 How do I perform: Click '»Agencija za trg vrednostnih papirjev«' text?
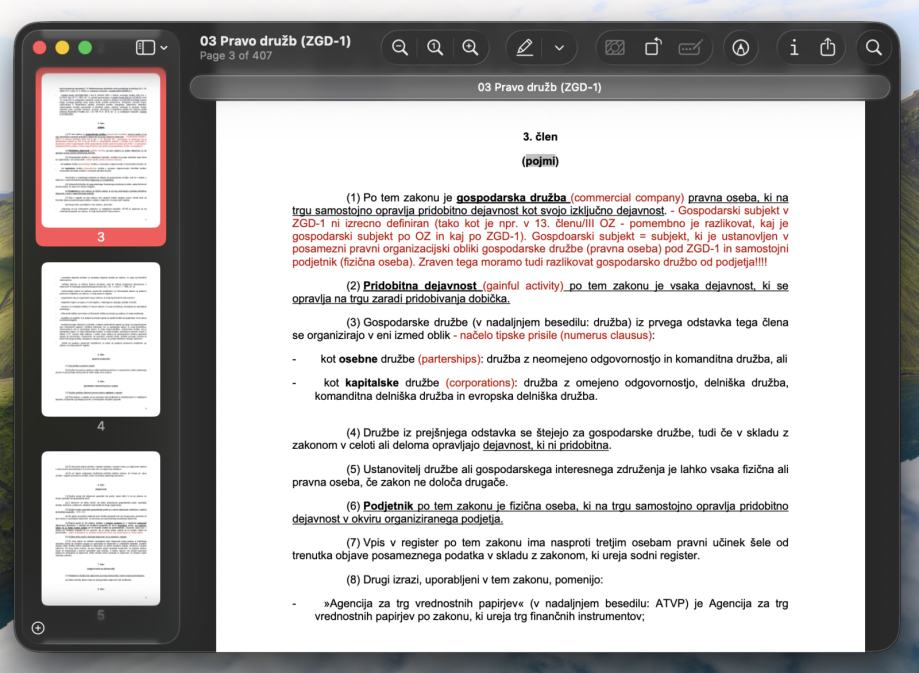[x=424, y=603]
